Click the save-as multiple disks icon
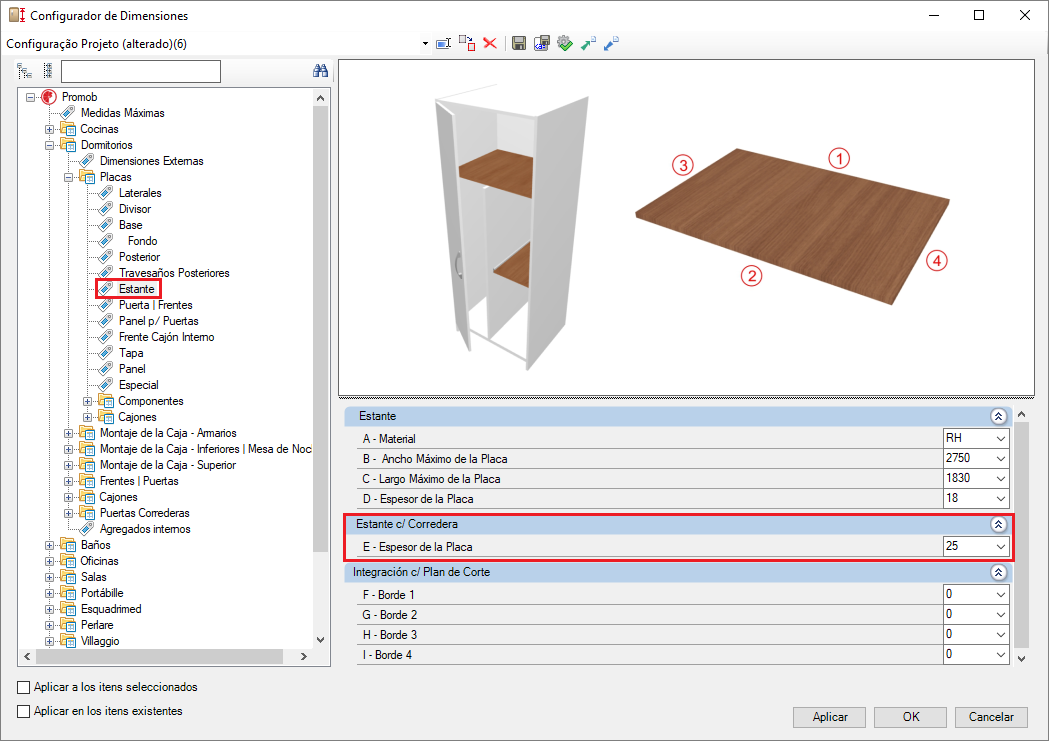 point(542,43)
